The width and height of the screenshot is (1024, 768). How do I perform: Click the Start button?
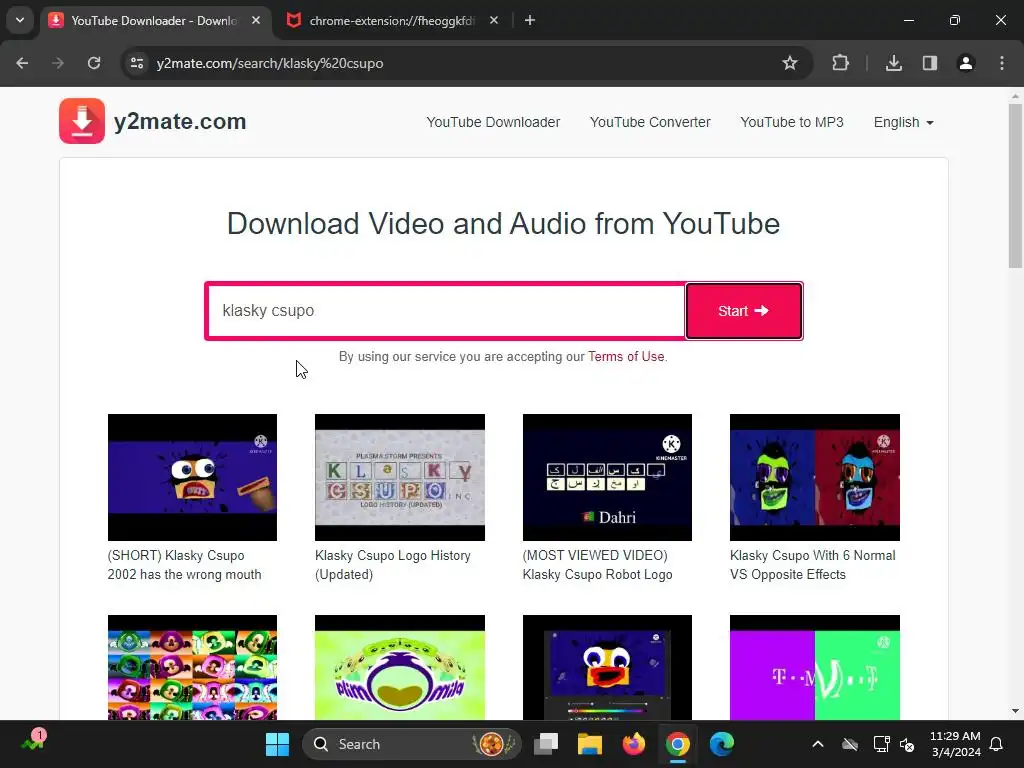coord(744,311)
